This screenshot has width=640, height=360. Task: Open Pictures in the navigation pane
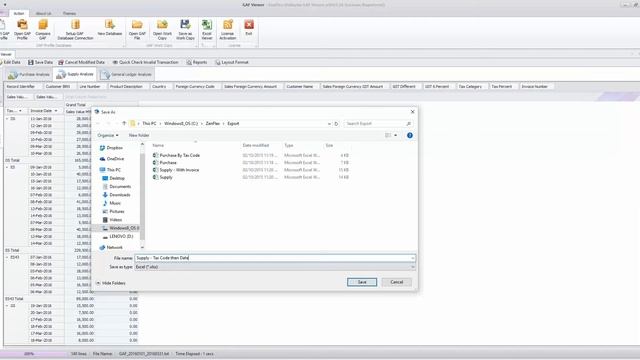coord(113,211)
